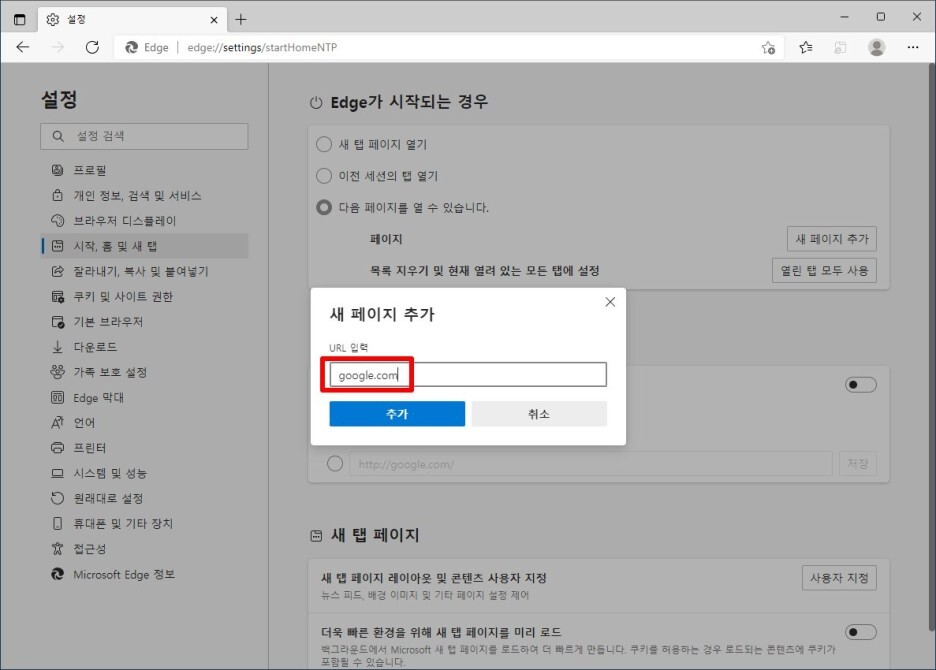936x670 pixels.
Task: Select 다음 페이지를 열 수 있습니다 radio
Action: coord(324,207)
